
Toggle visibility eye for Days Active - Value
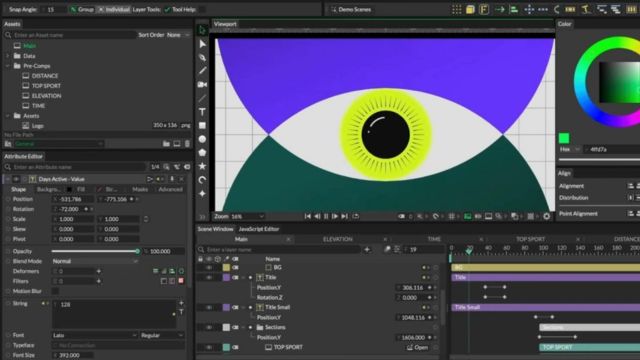click(x=16, y=179)
